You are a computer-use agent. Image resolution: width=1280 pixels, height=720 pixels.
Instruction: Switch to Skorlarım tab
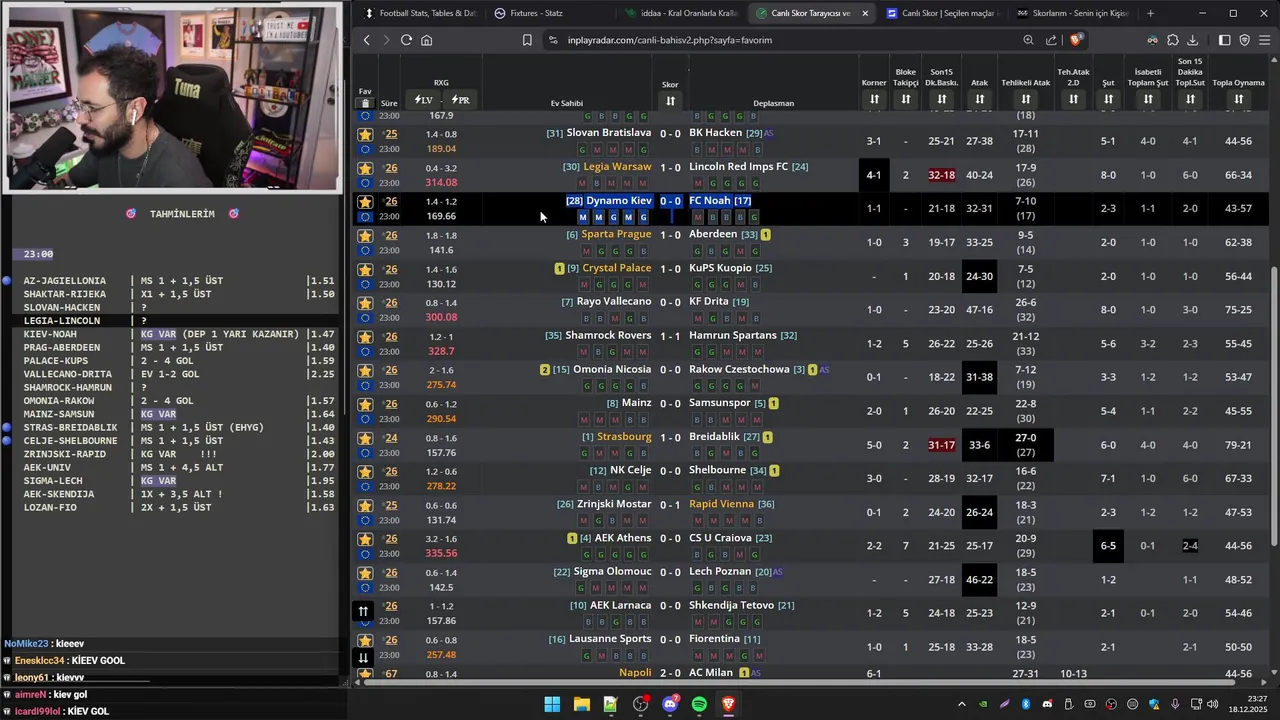(x=1072, y=13)
